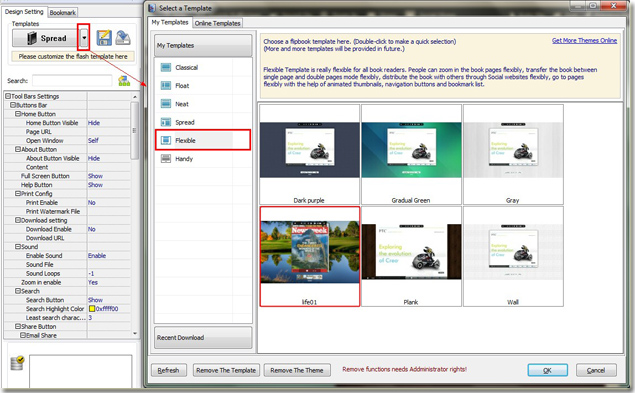Viewport: 635px width, 393px height.
Task: Click the Cancel button
Action: (x=596, y=370)
